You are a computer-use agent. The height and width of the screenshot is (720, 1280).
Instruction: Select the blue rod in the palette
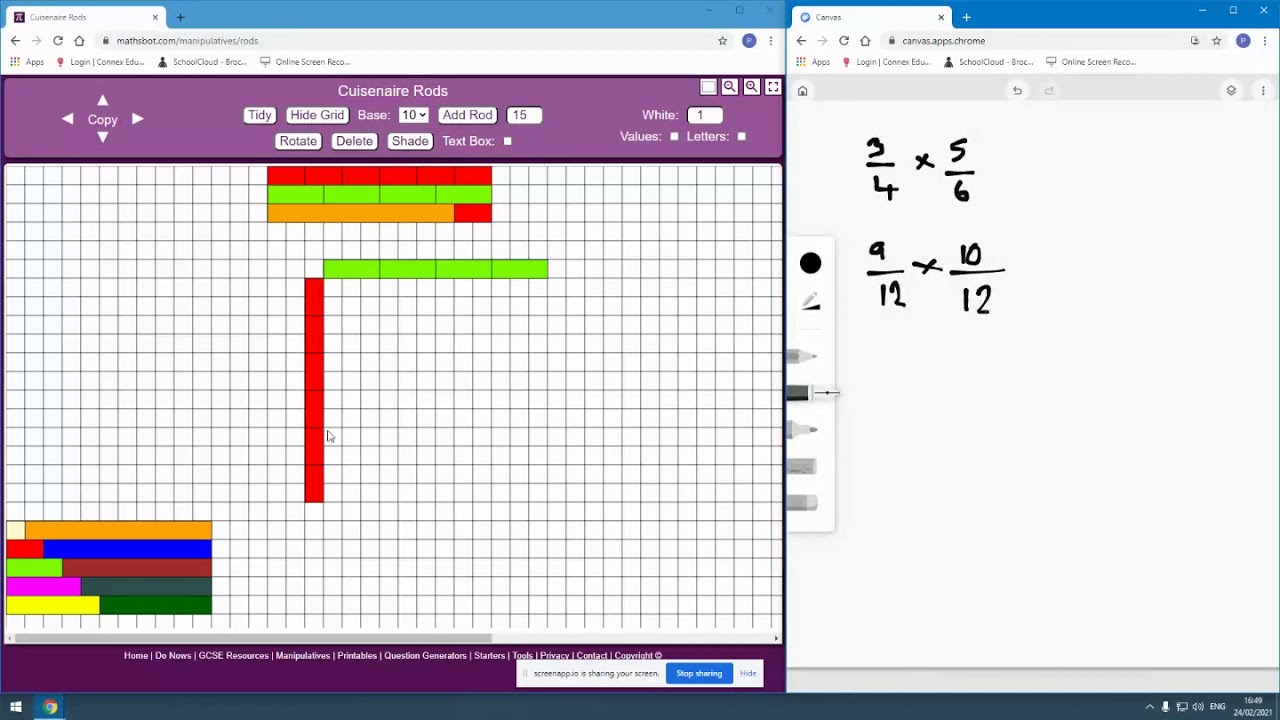[x=127, y=549]
